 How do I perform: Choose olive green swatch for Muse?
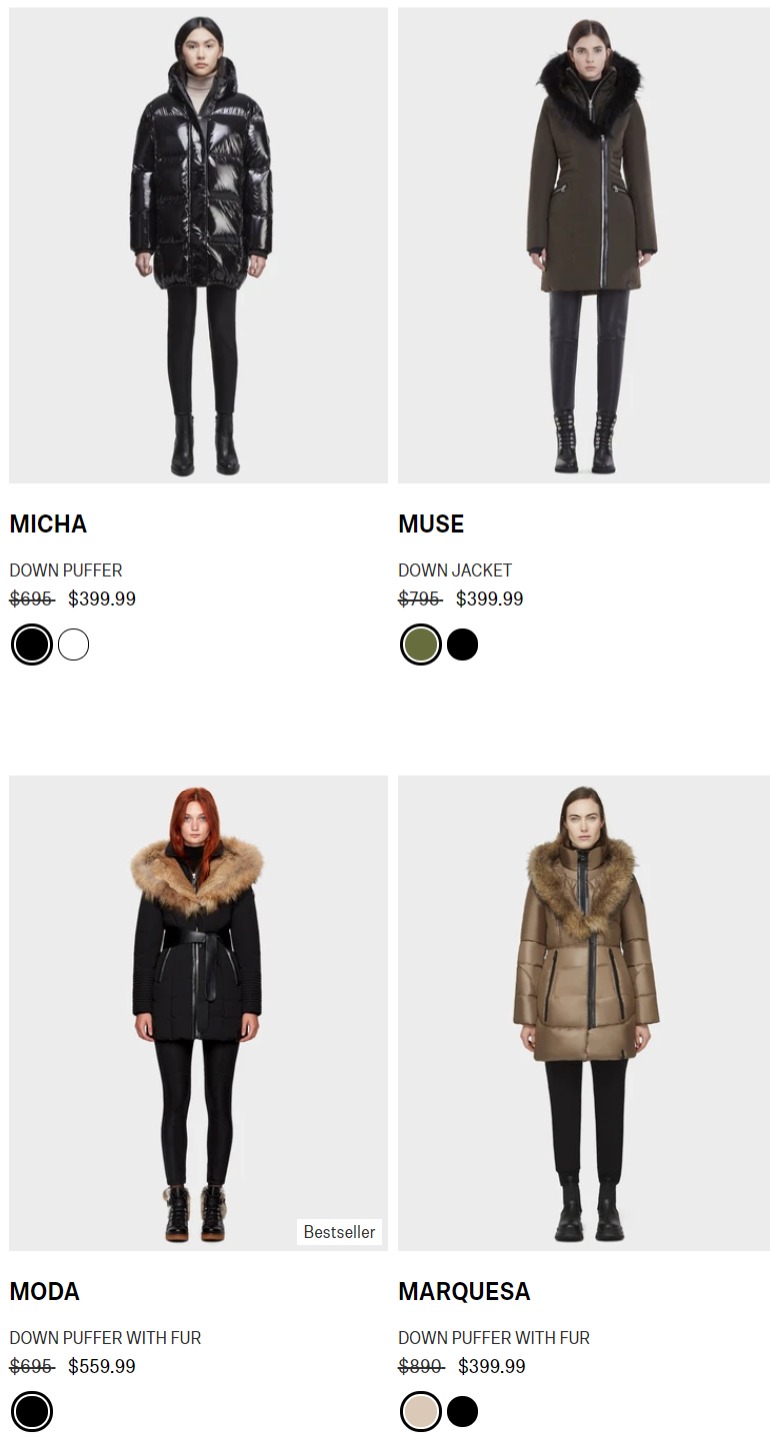420,645
